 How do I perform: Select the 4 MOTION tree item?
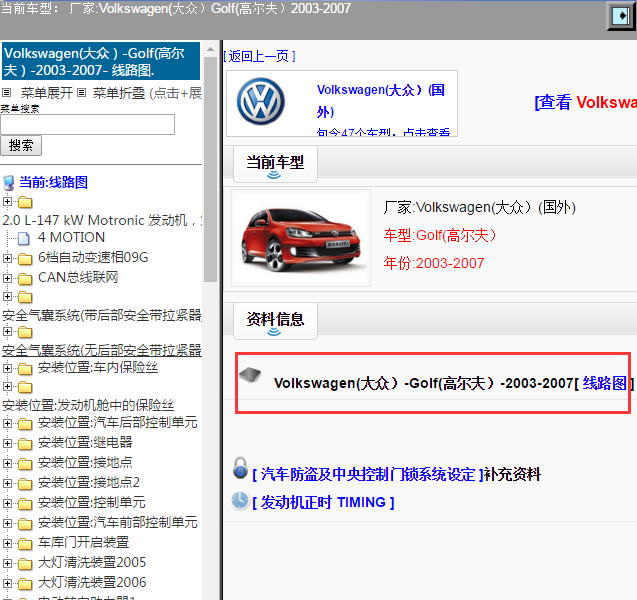tap(72, 237)
